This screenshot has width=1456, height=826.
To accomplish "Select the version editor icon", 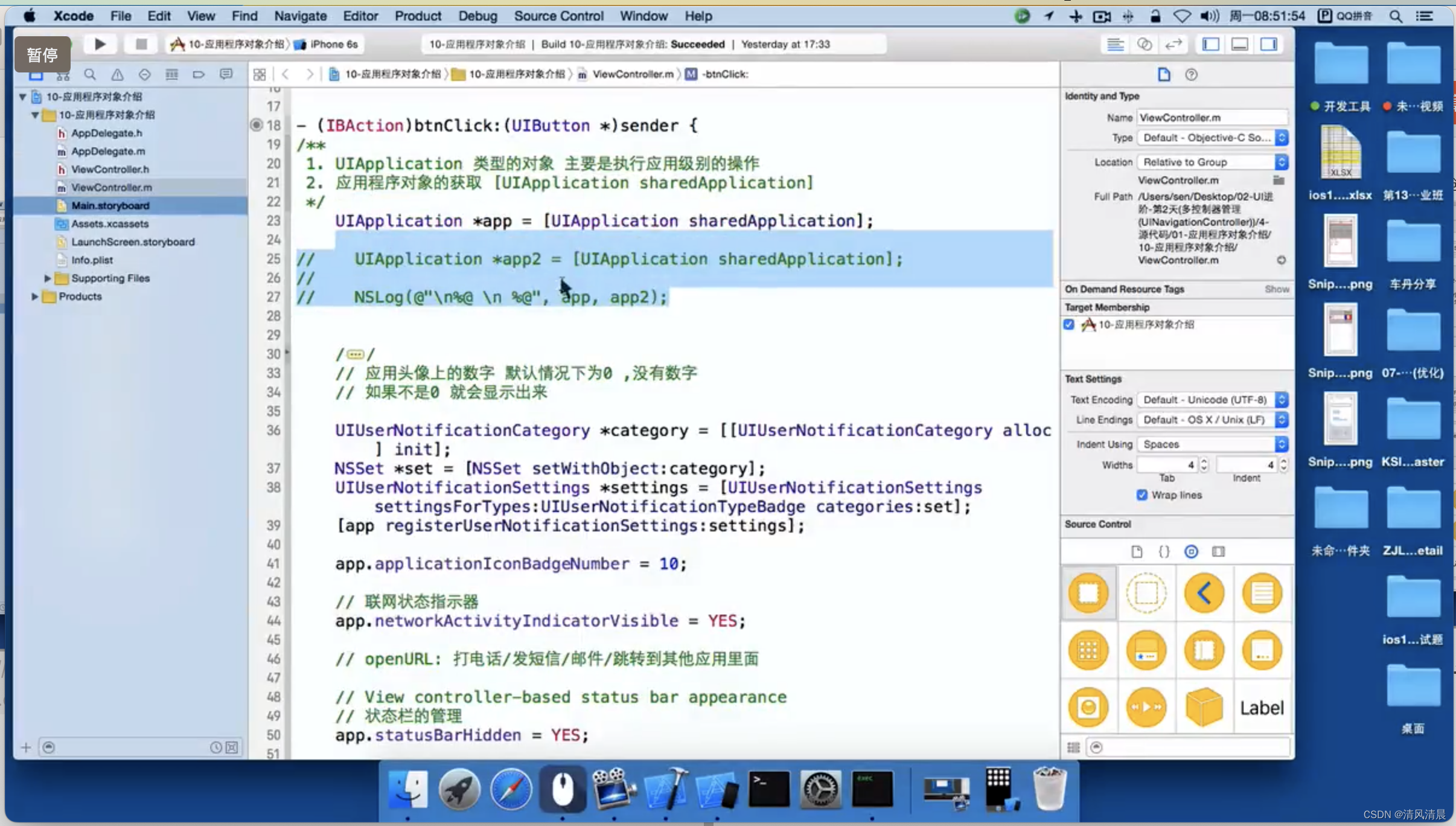I will click(1175, 44).
